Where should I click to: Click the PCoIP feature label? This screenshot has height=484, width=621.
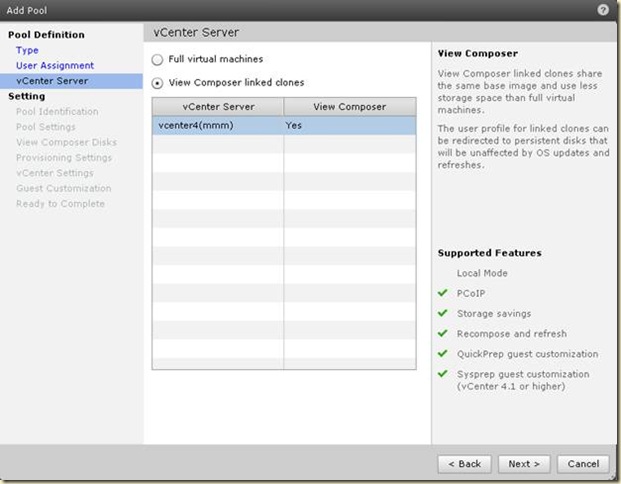pyautogui.click(x=471, y=293)
